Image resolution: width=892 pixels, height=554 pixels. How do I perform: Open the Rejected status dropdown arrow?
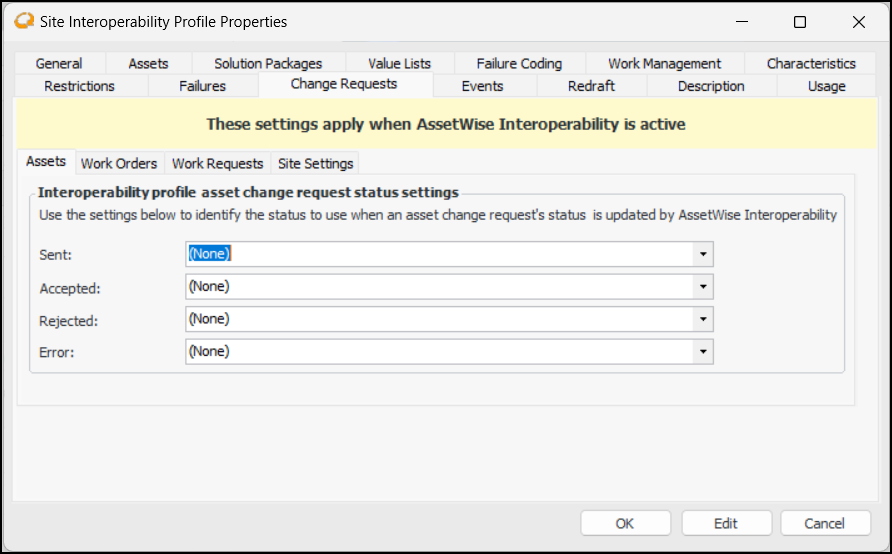(x=703, y=319)
